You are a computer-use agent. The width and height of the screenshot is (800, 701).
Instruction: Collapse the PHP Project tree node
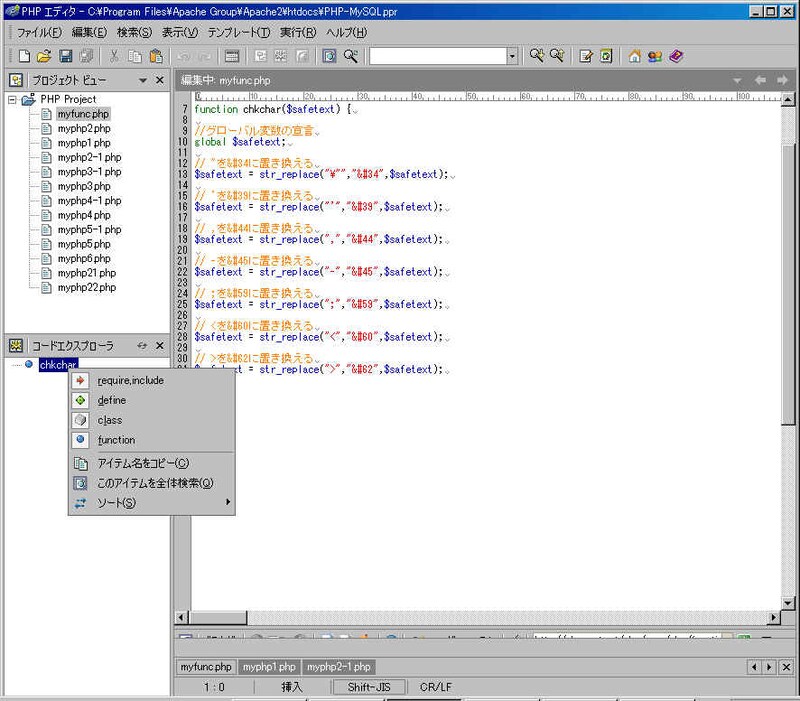click(x=13, y=100)
